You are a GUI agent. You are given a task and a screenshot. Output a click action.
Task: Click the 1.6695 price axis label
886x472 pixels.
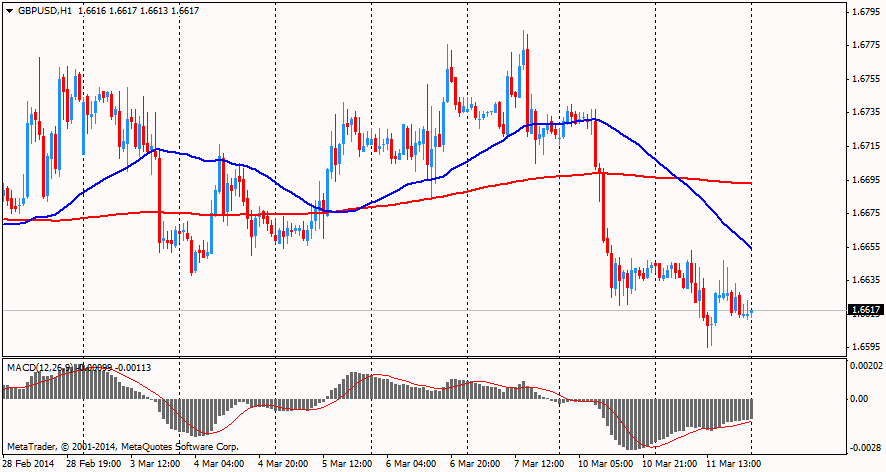click(864, 180)
